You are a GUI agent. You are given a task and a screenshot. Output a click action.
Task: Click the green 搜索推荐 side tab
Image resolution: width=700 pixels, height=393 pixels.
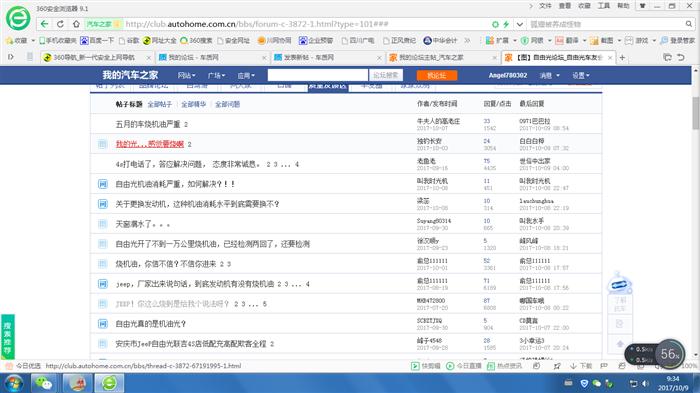click(x=8, y=337)
